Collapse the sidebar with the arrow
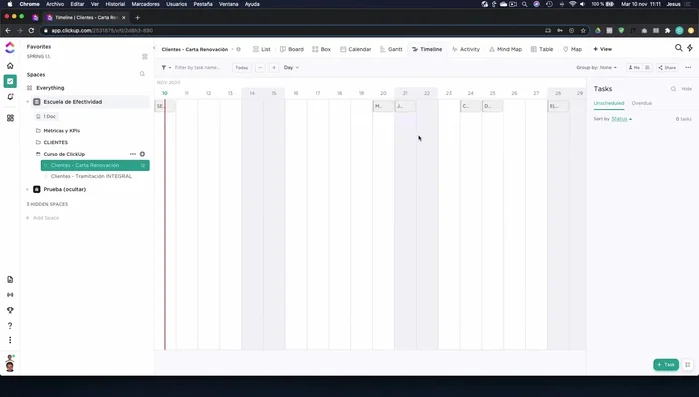This screenshot has height=397, width=699. [154, 48]
